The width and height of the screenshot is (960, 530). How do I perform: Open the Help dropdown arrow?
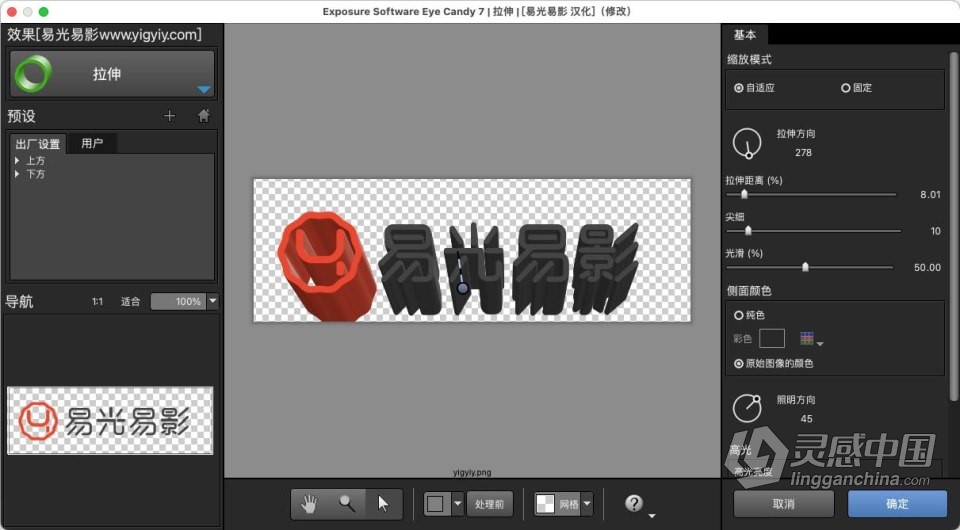(651, 515)
